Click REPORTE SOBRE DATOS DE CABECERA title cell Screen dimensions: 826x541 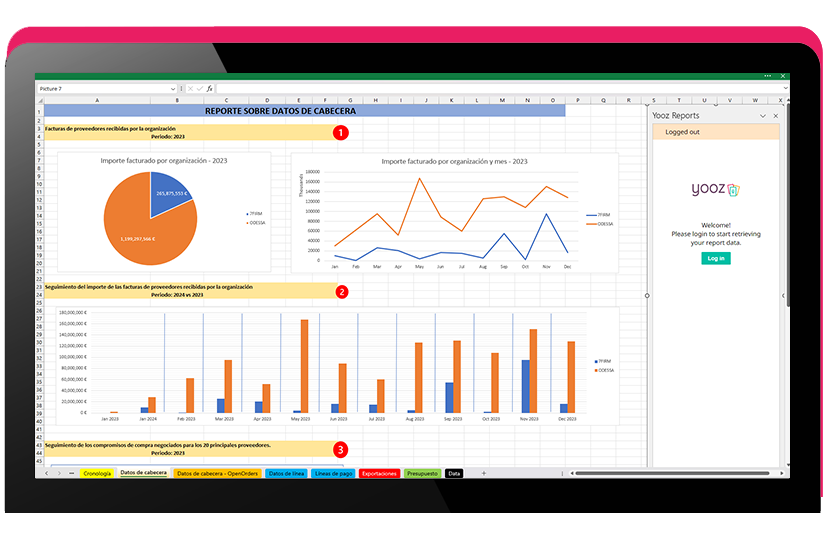click(304, 111)
